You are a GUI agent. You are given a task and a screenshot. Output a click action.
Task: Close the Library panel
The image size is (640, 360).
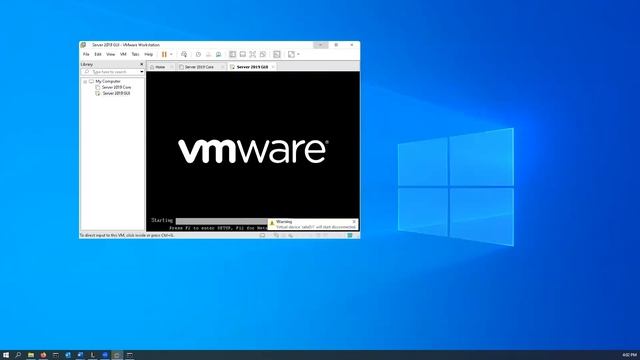click(142, 64)
